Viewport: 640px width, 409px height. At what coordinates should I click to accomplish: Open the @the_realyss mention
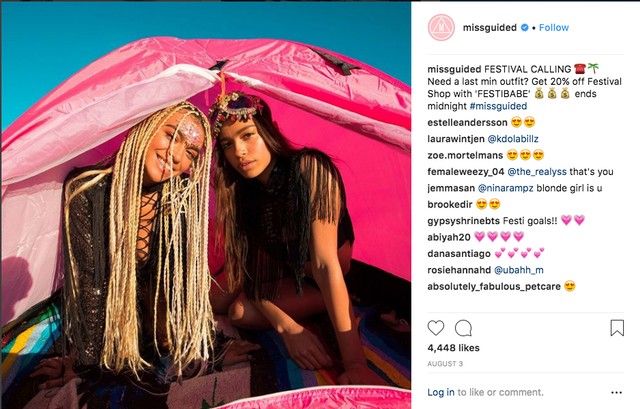coord(537,172)
